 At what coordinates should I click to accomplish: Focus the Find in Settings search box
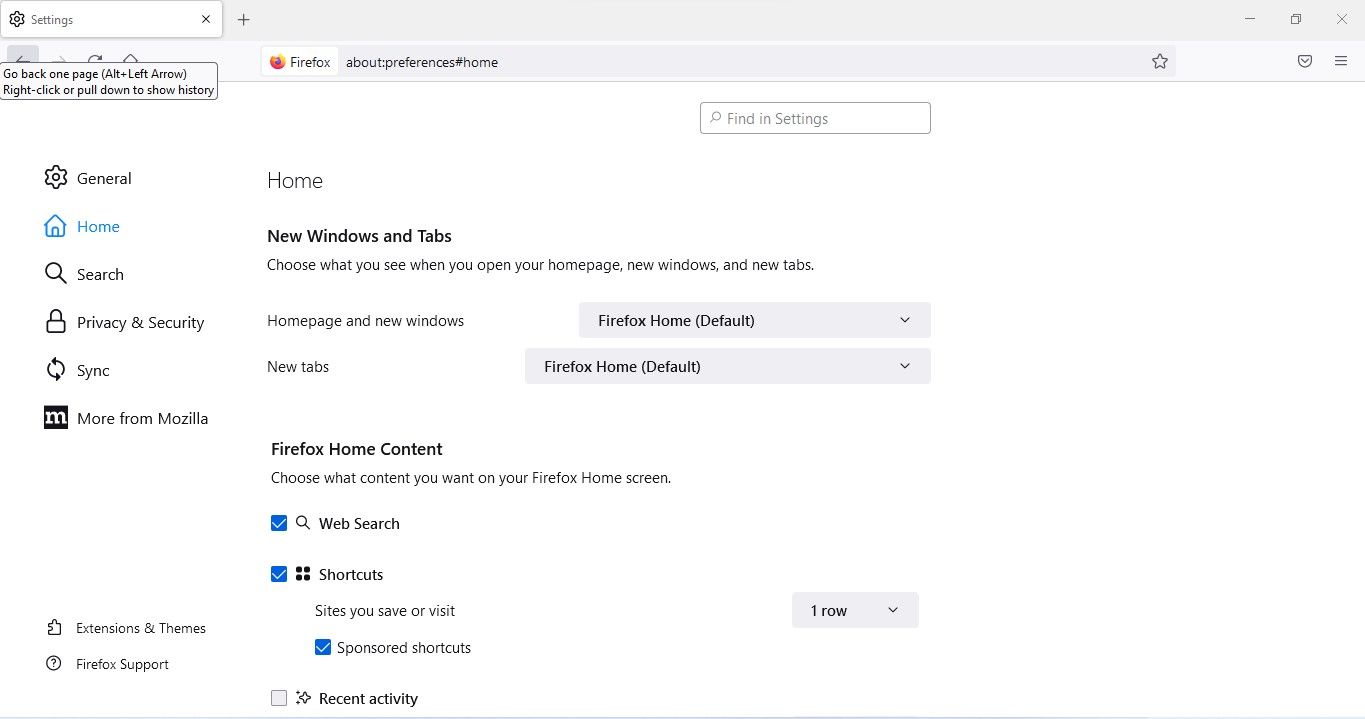click(815, 118)
